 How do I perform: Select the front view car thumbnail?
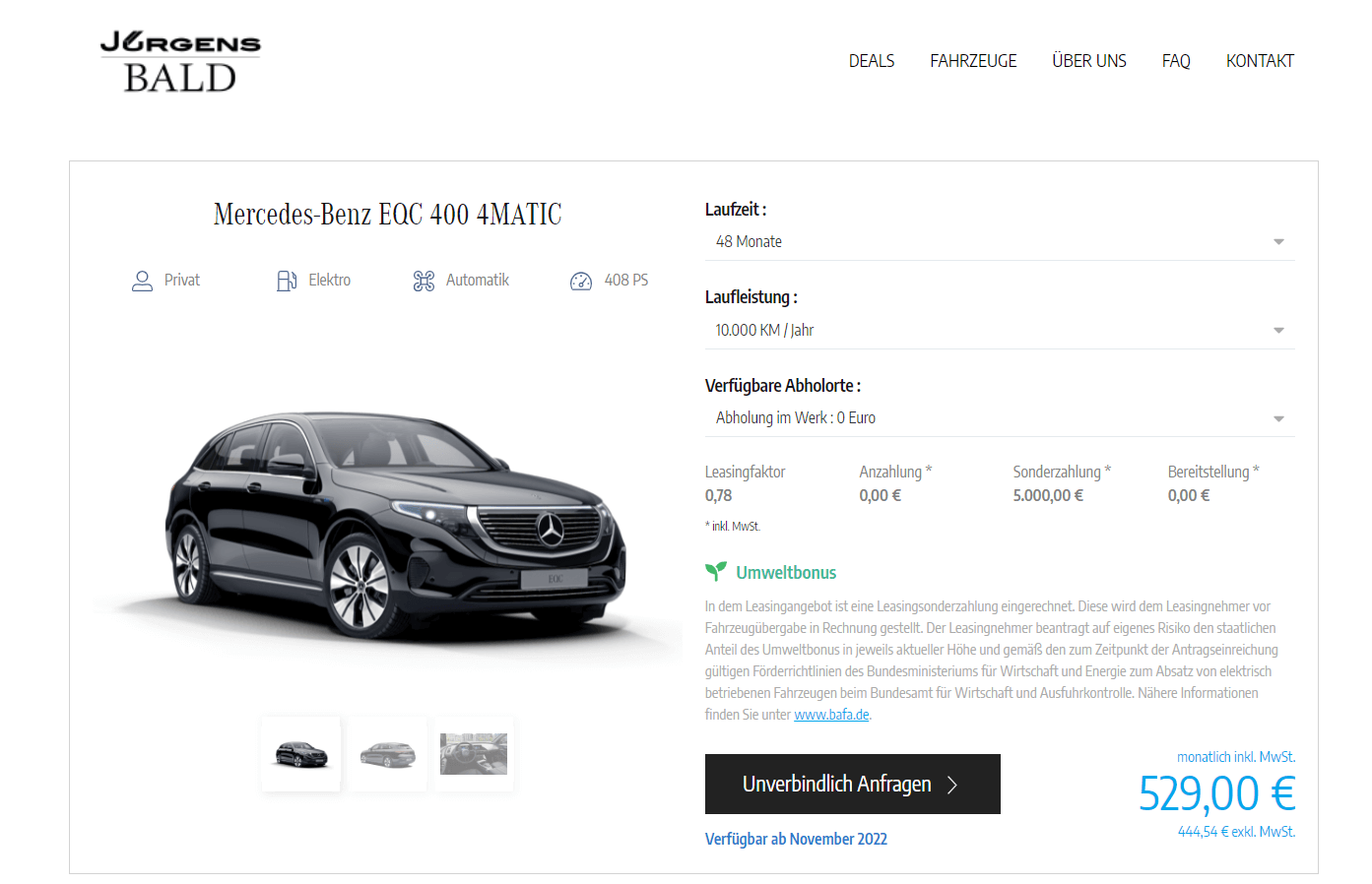[301, 754]
